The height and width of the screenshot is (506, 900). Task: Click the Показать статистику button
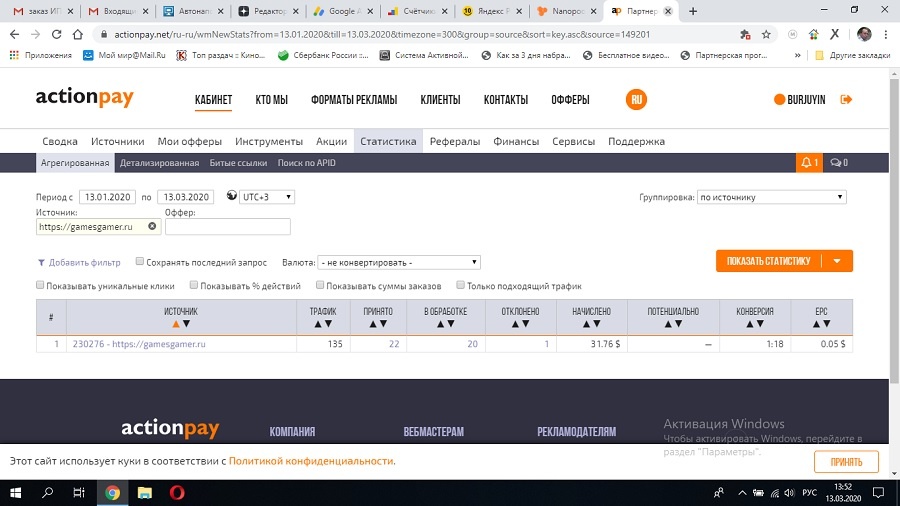769,261
